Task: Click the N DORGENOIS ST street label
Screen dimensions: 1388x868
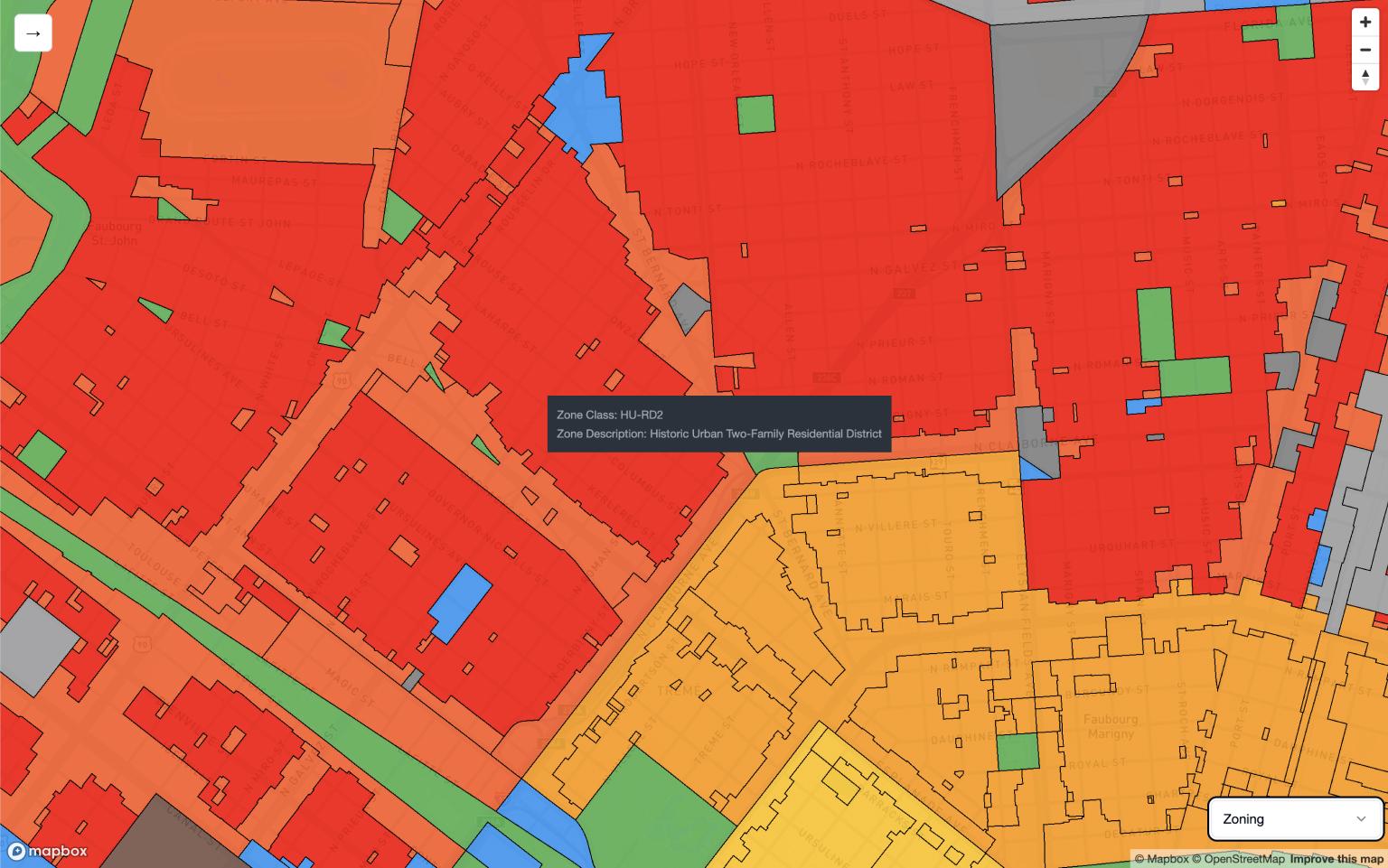Action: [1231, 100]
